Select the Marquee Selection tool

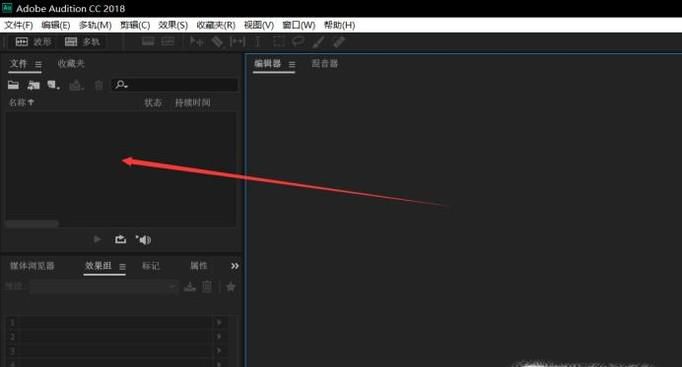(278, 42)
